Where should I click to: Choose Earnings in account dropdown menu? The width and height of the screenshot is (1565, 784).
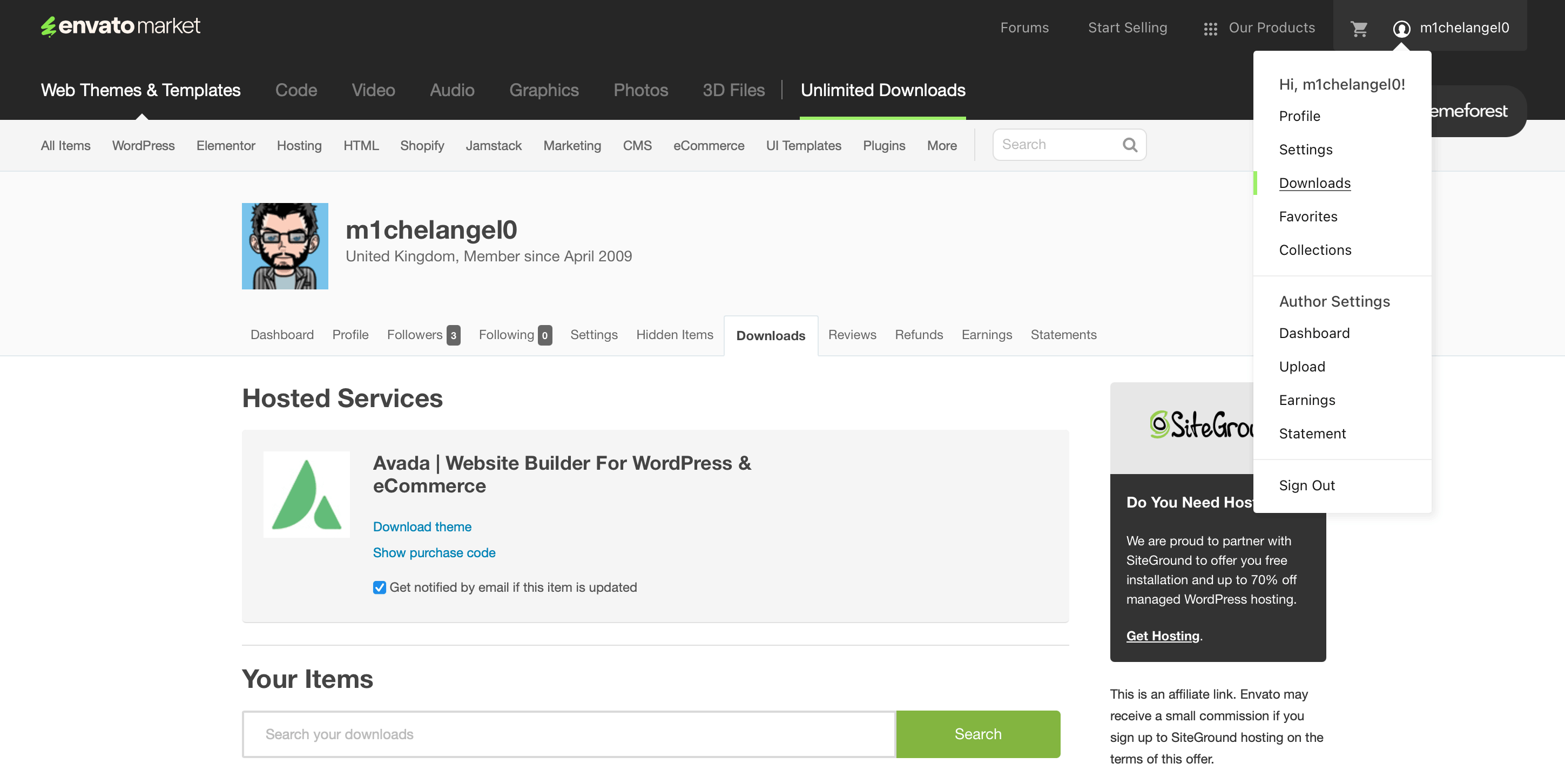[1307, 400]
